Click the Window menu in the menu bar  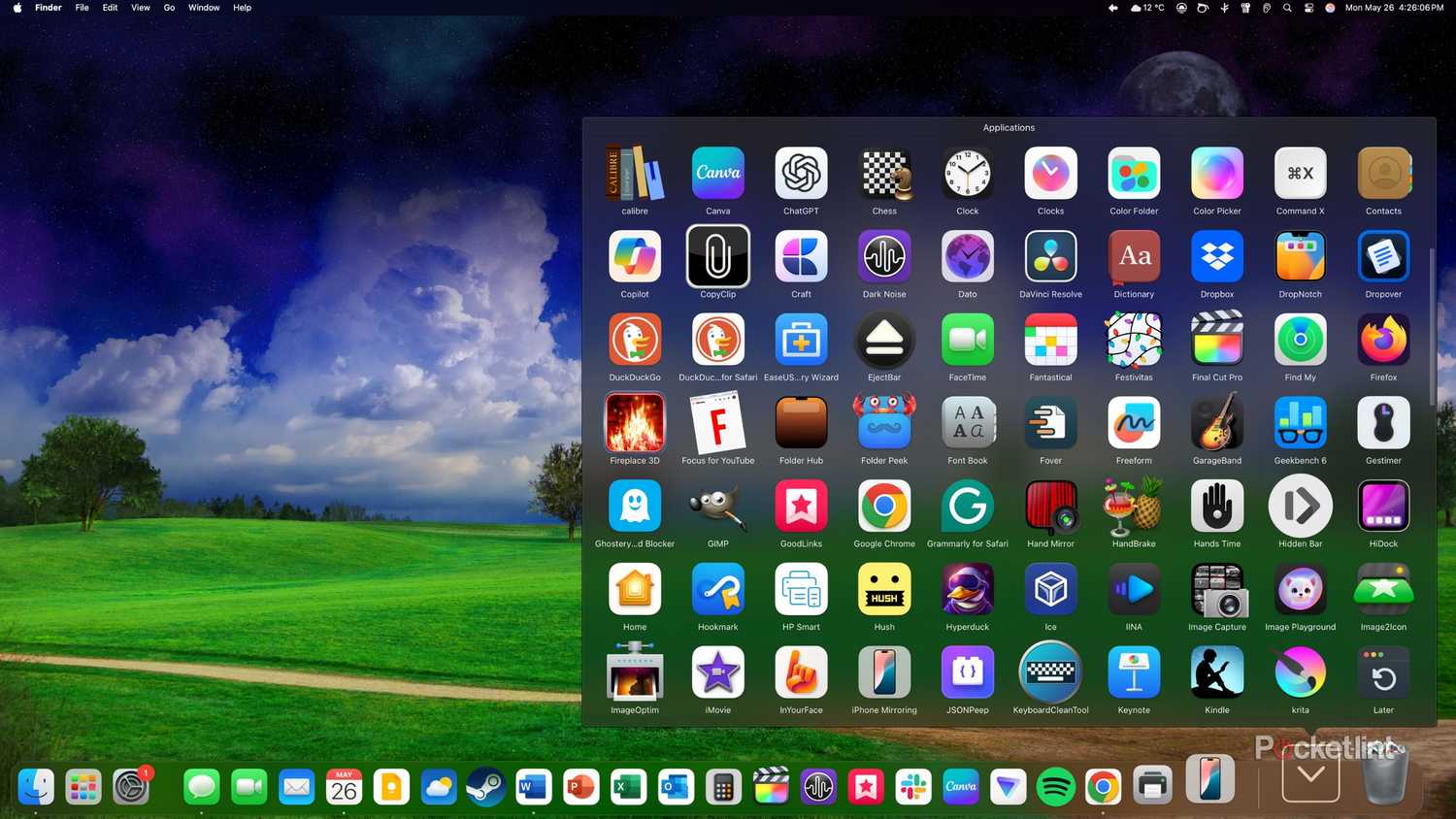pos(203,8)
